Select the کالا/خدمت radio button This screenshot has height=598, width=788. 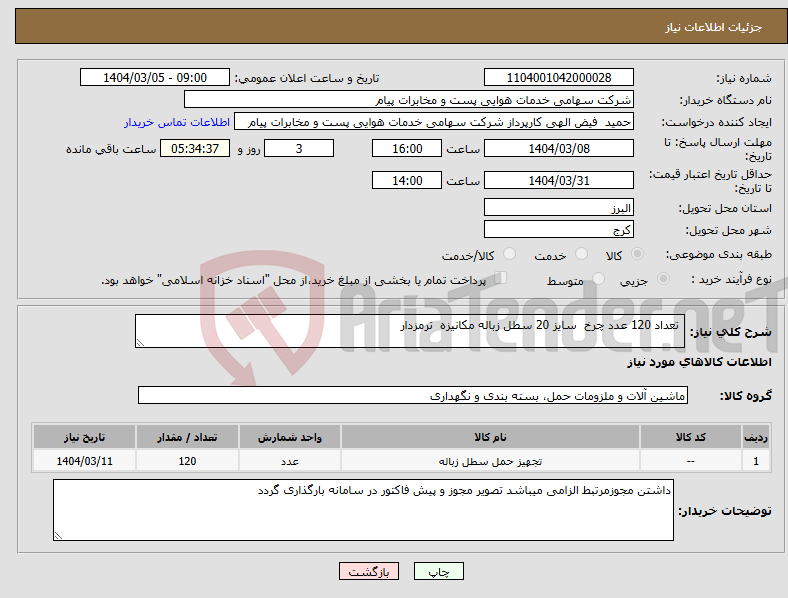pyautogui.click(x=510, y=254)
